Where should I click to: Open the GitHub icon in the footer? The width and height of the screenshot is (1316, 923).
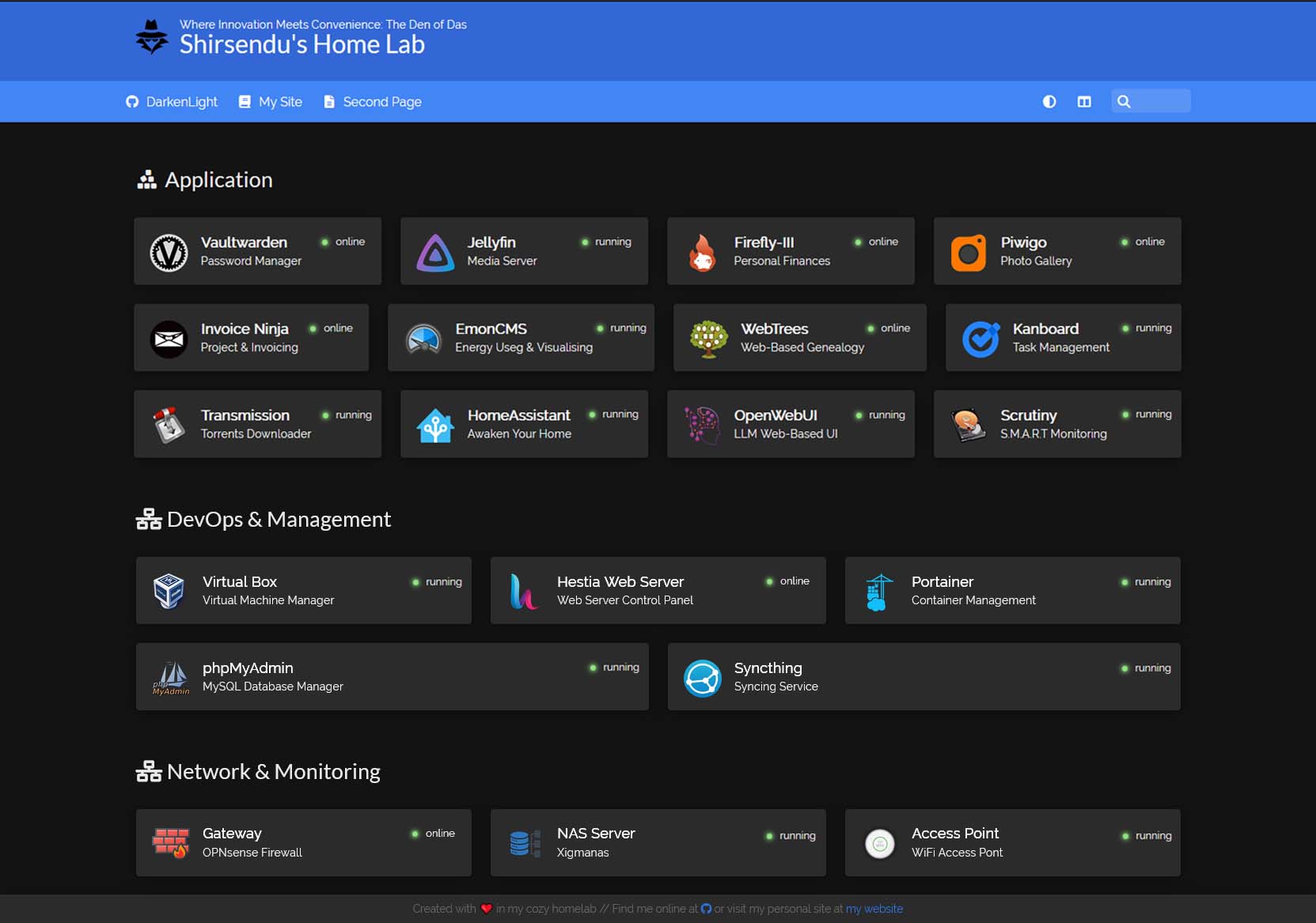coord(705,909)
